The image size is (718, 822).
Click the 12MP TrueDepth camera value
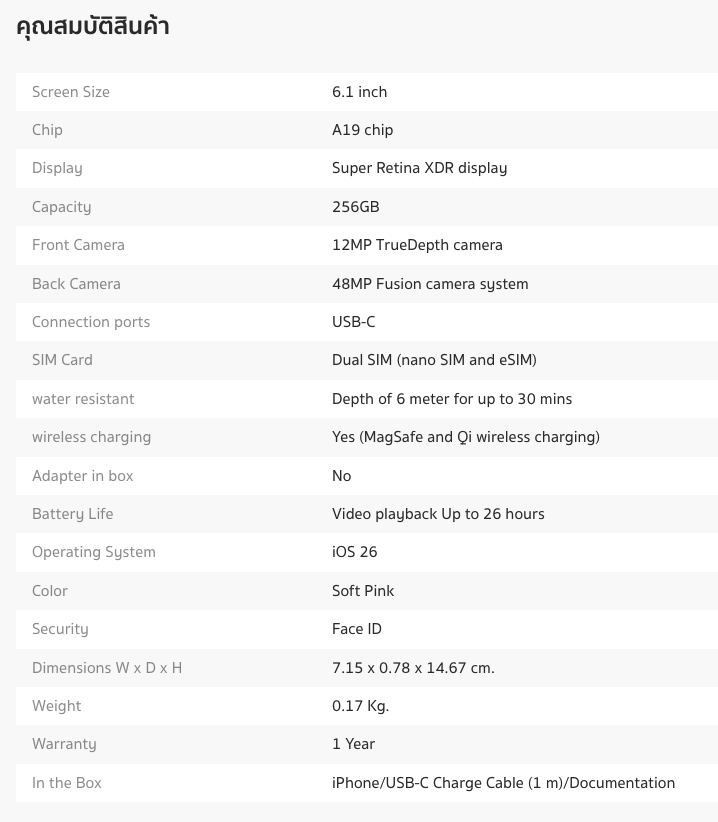[417, 245]
